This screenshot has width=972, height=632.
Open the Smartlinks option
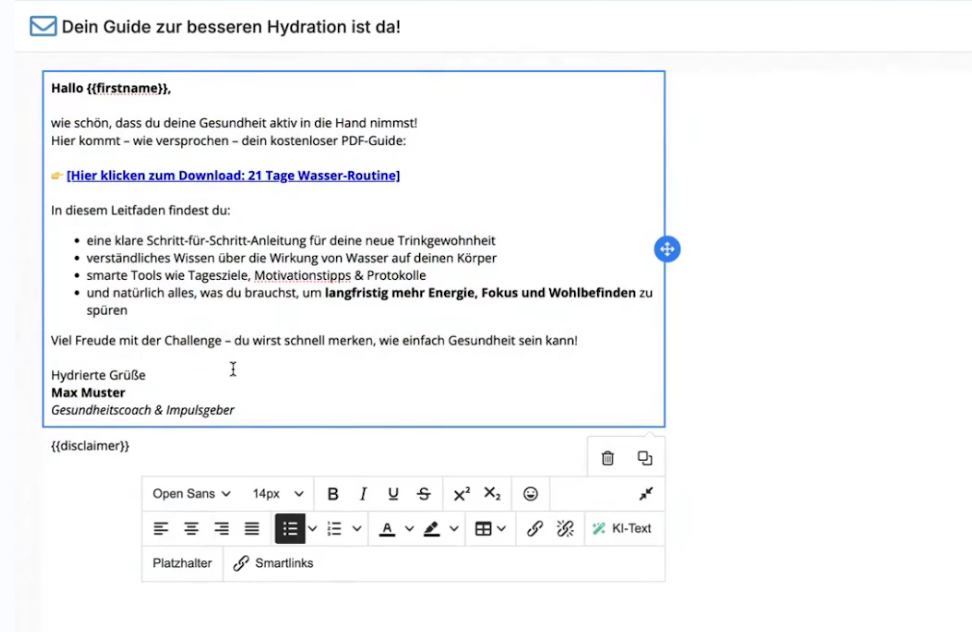(x=273, y=563)
